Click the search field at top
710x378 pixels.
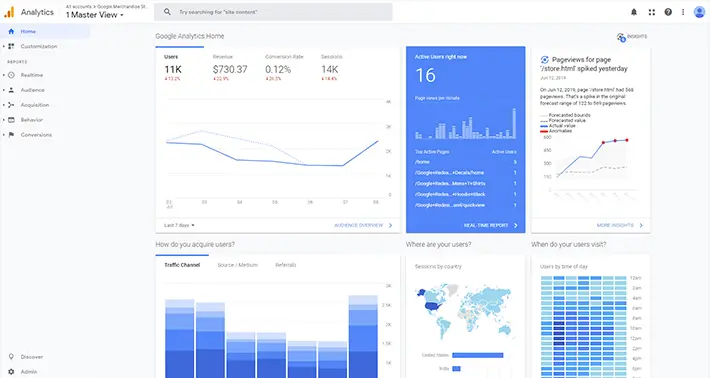273,12
